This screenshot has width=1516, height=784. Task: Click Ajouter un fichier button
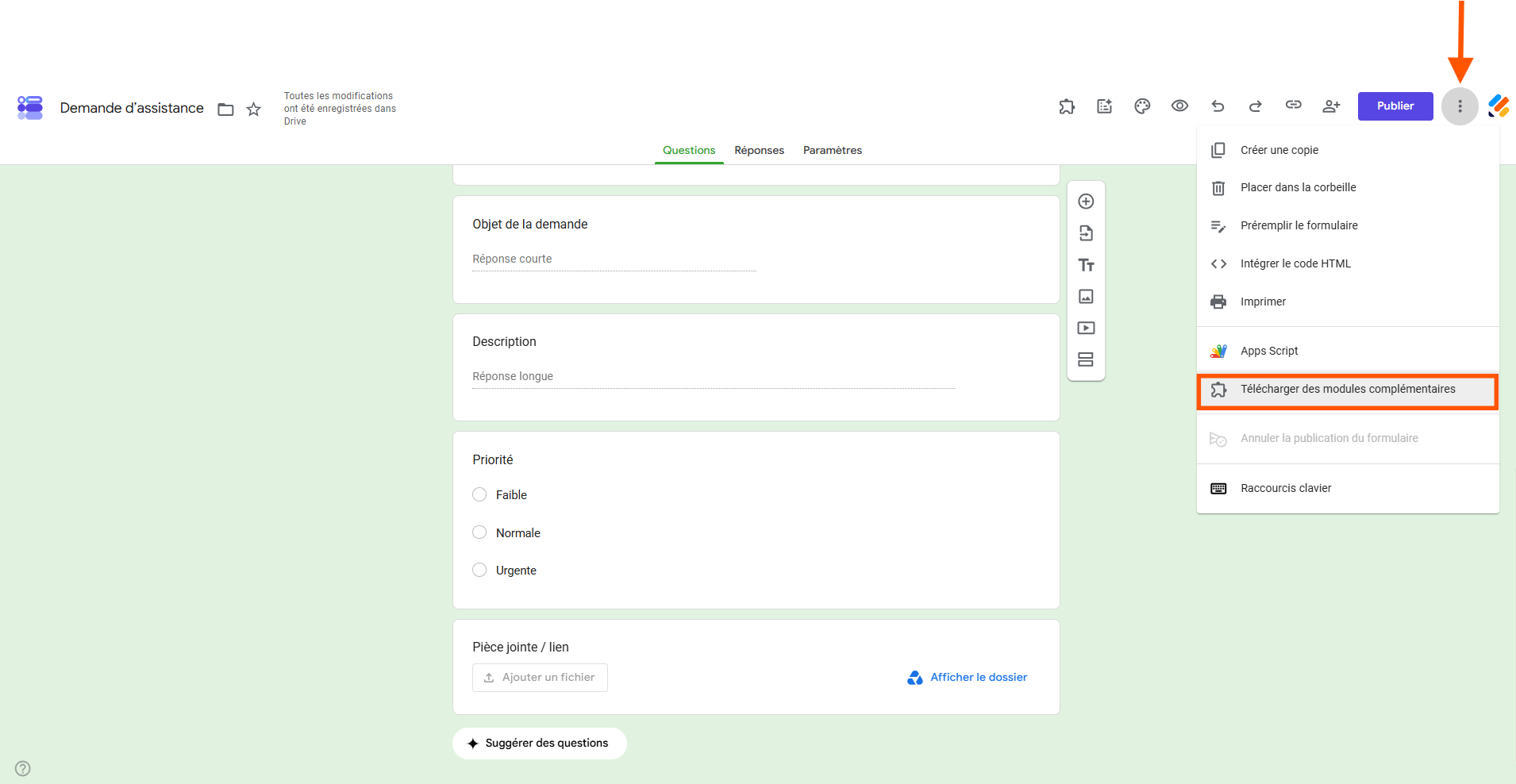pos(540,678)
